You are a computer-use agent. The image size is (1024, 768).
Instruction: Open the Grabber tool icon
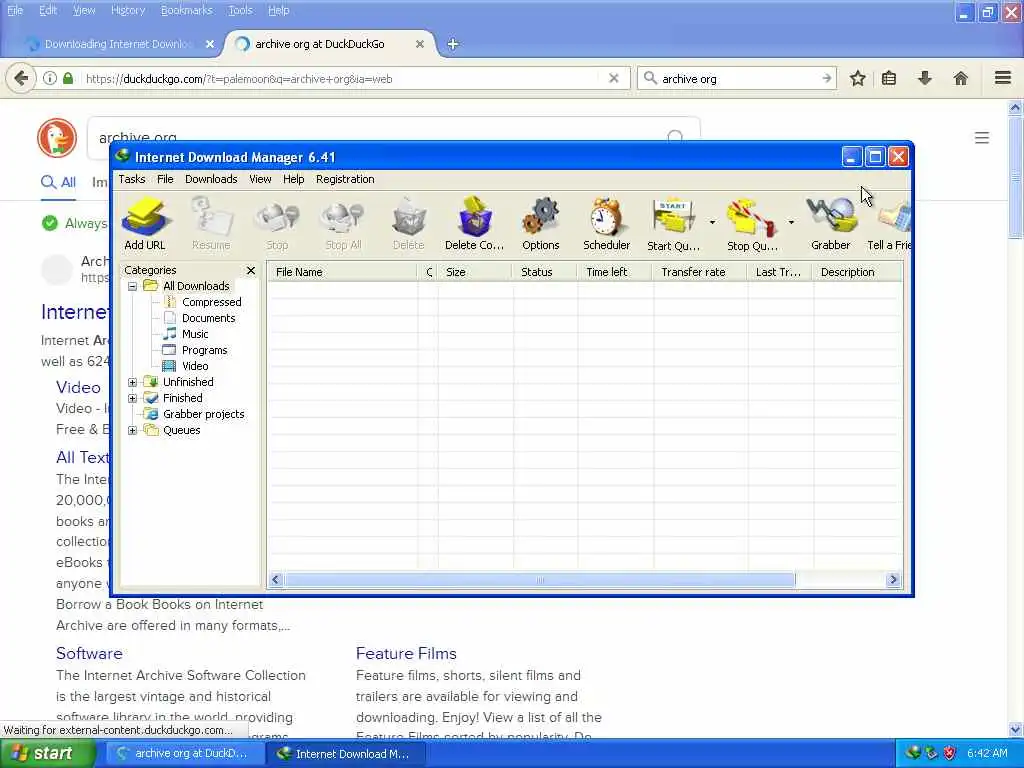tap(831, 224)
